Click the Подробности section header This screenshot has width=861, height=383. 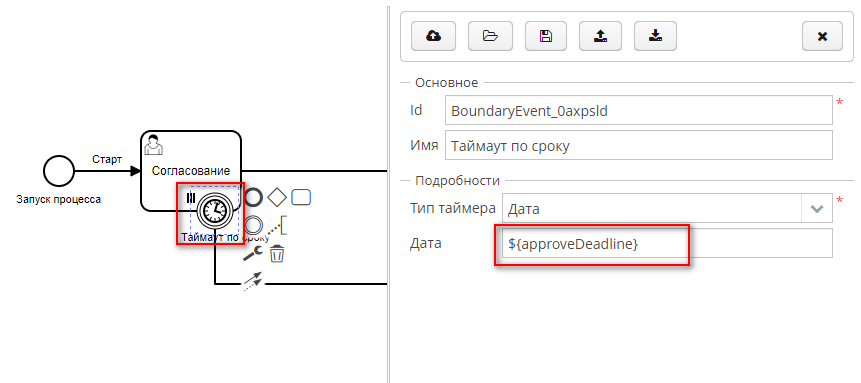pyautogui.click(x=457, y=180)
